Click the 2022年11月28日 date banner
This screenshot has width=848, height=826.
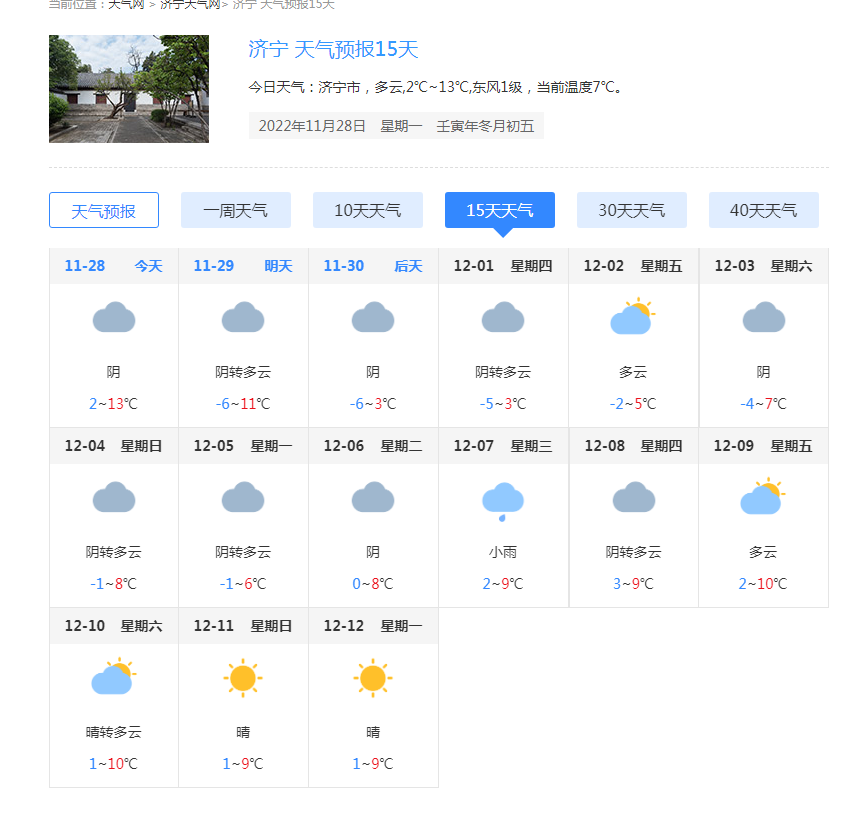[396, 126]
